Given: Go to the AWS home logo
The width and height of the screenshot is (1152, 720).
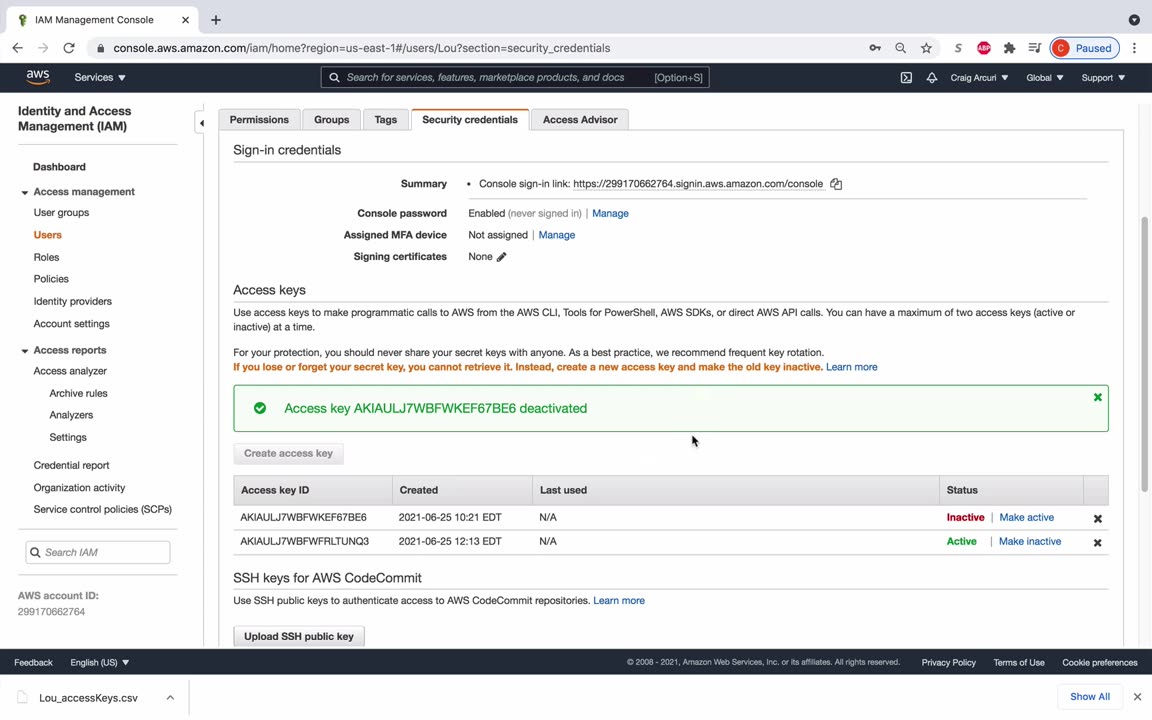Looking at the screenshot, I should (38, 77).
